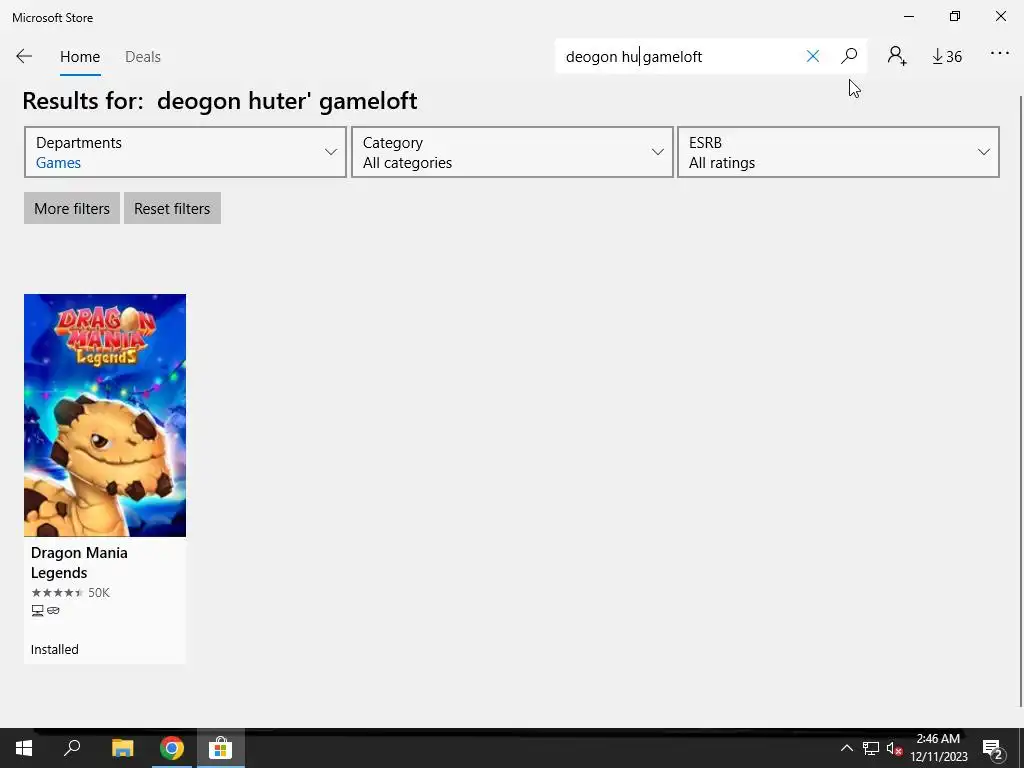Click Microsoft Store taskbar icon
The height and width of the screenshot is (768, 1024).
click(x=221, y=748)
